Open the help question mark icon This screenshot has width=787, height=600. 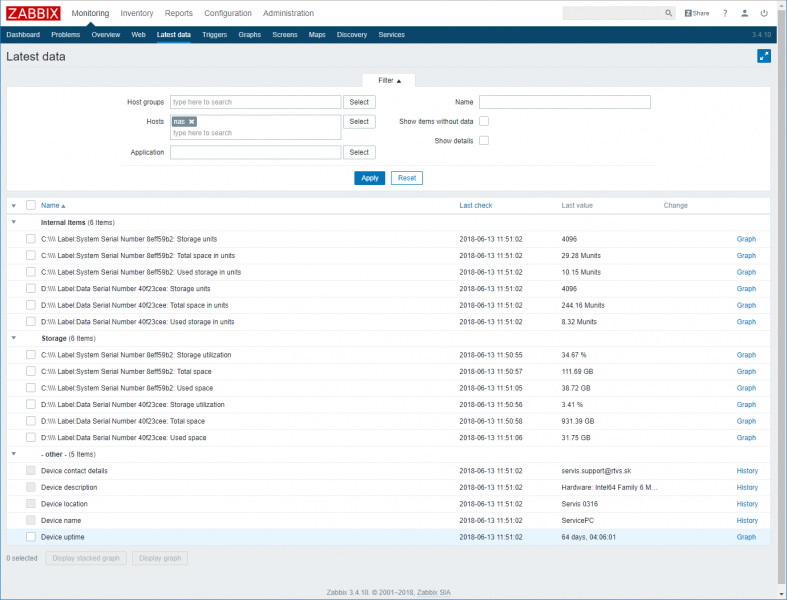723,13
